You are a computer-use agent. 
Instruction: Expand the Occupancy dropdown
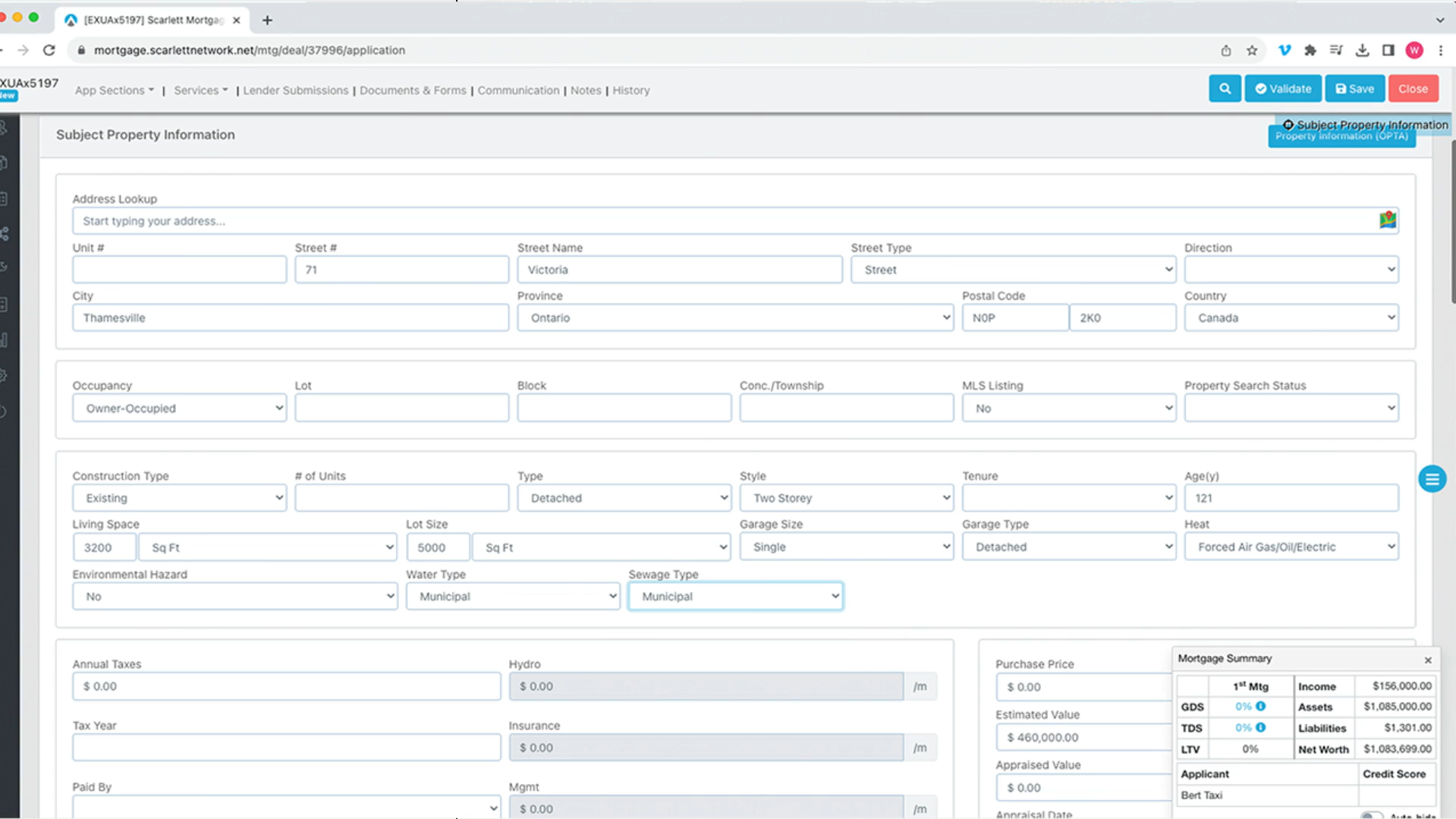point(179,408)
